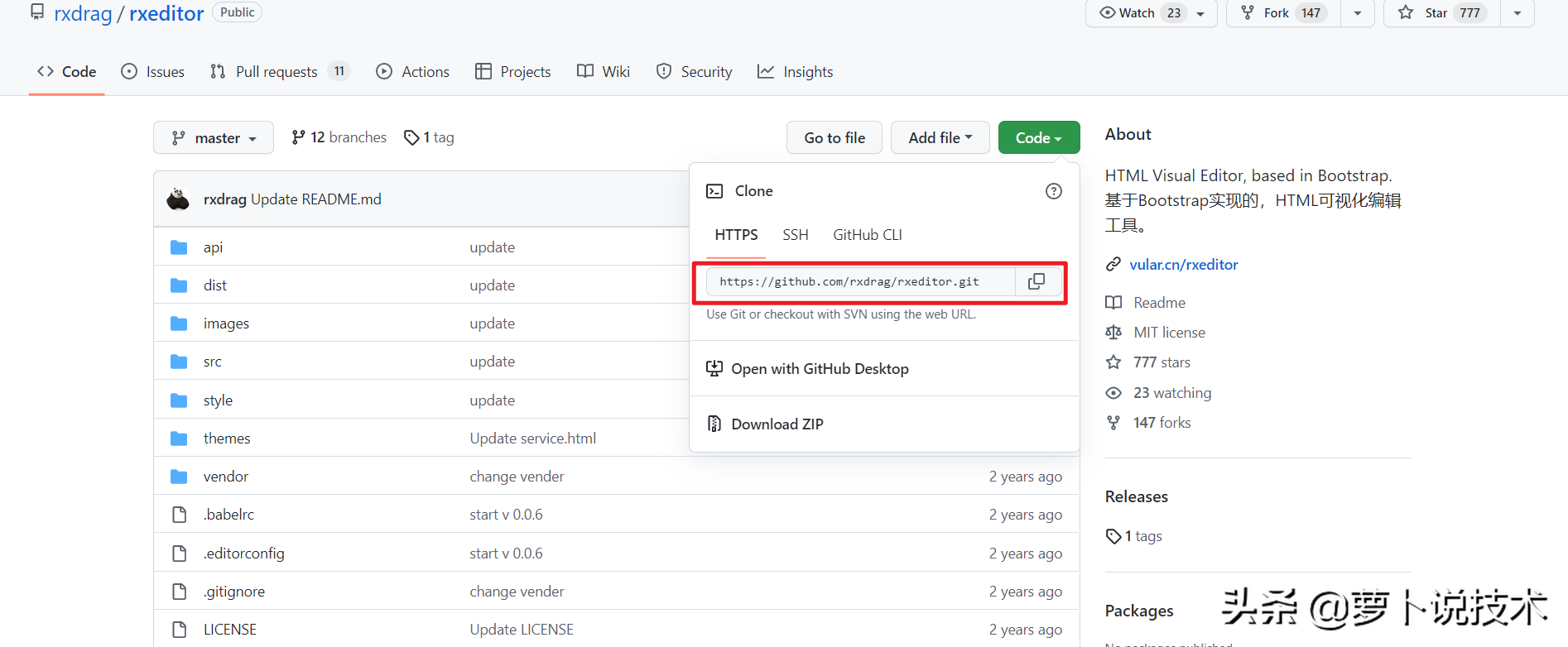Click the src folder icon

click(x=179, y=362)
